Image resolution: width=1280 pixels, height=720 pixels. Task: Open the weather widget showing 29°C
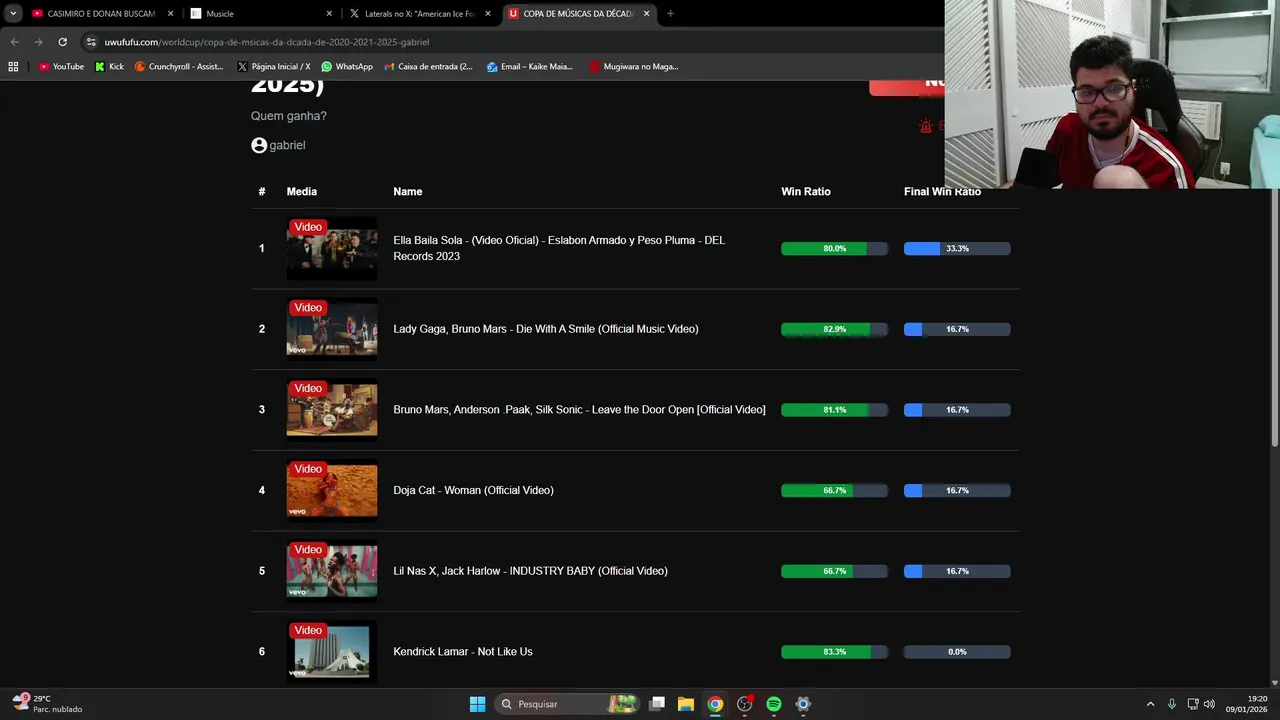coord(46,704)
